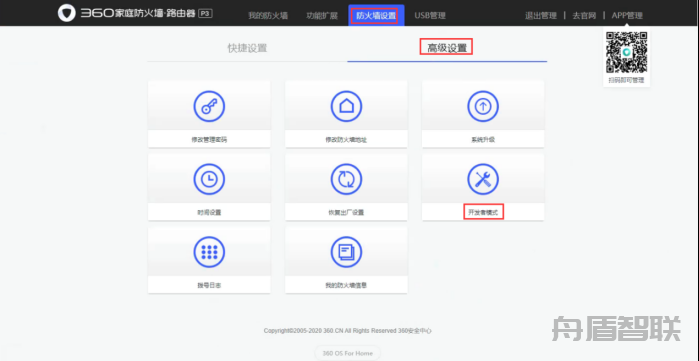Open the 功能扩展 menu item

pos(322,16)
